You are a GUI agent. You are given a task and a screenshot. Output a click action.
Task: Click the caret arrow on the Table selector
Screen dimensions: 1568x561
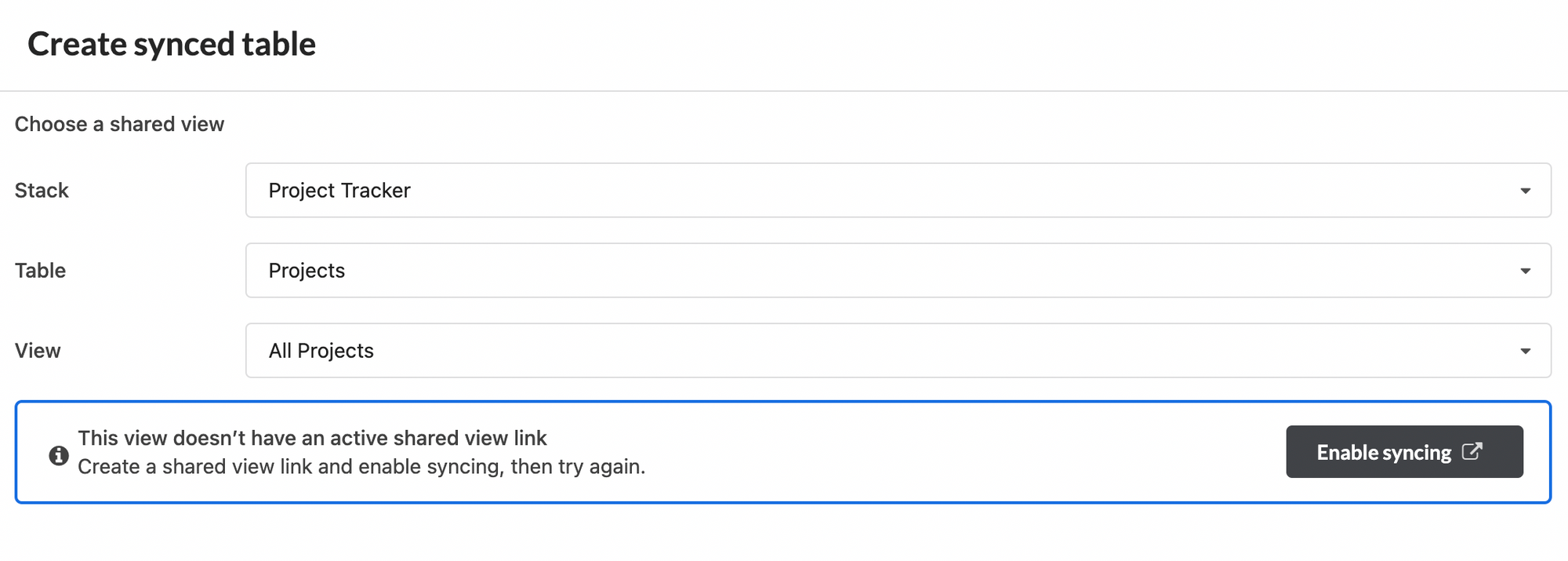click(1526, 270)
